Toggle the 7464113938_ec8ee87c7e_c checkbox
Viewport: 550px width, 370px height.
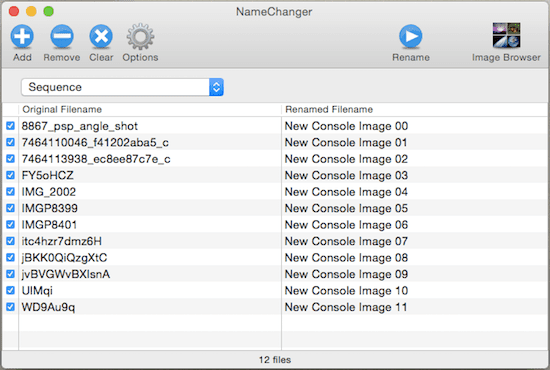[11, 159]
